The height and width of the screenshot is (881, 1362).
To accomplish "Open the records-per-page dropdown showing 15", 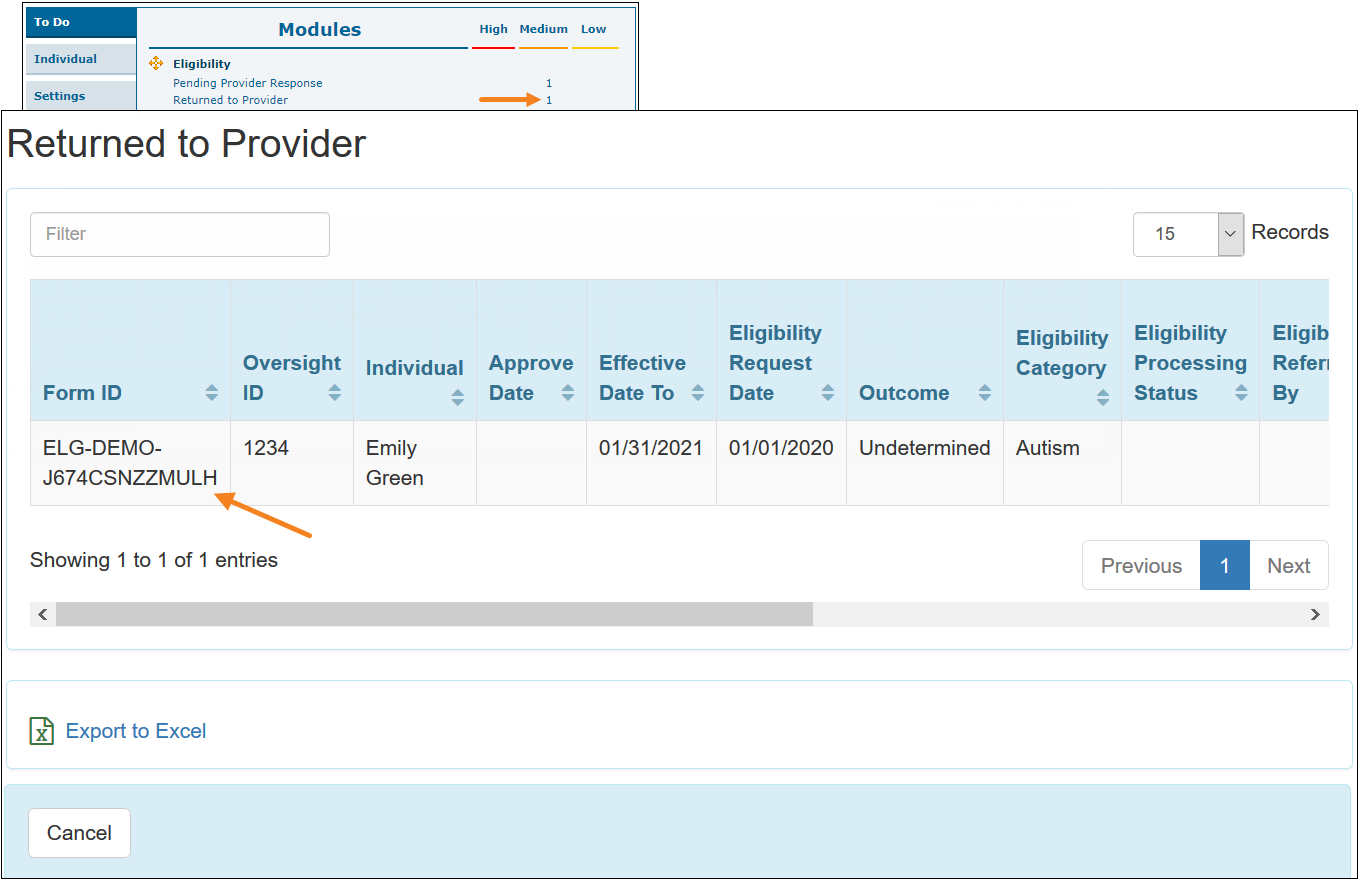I will coord(1230,234).
